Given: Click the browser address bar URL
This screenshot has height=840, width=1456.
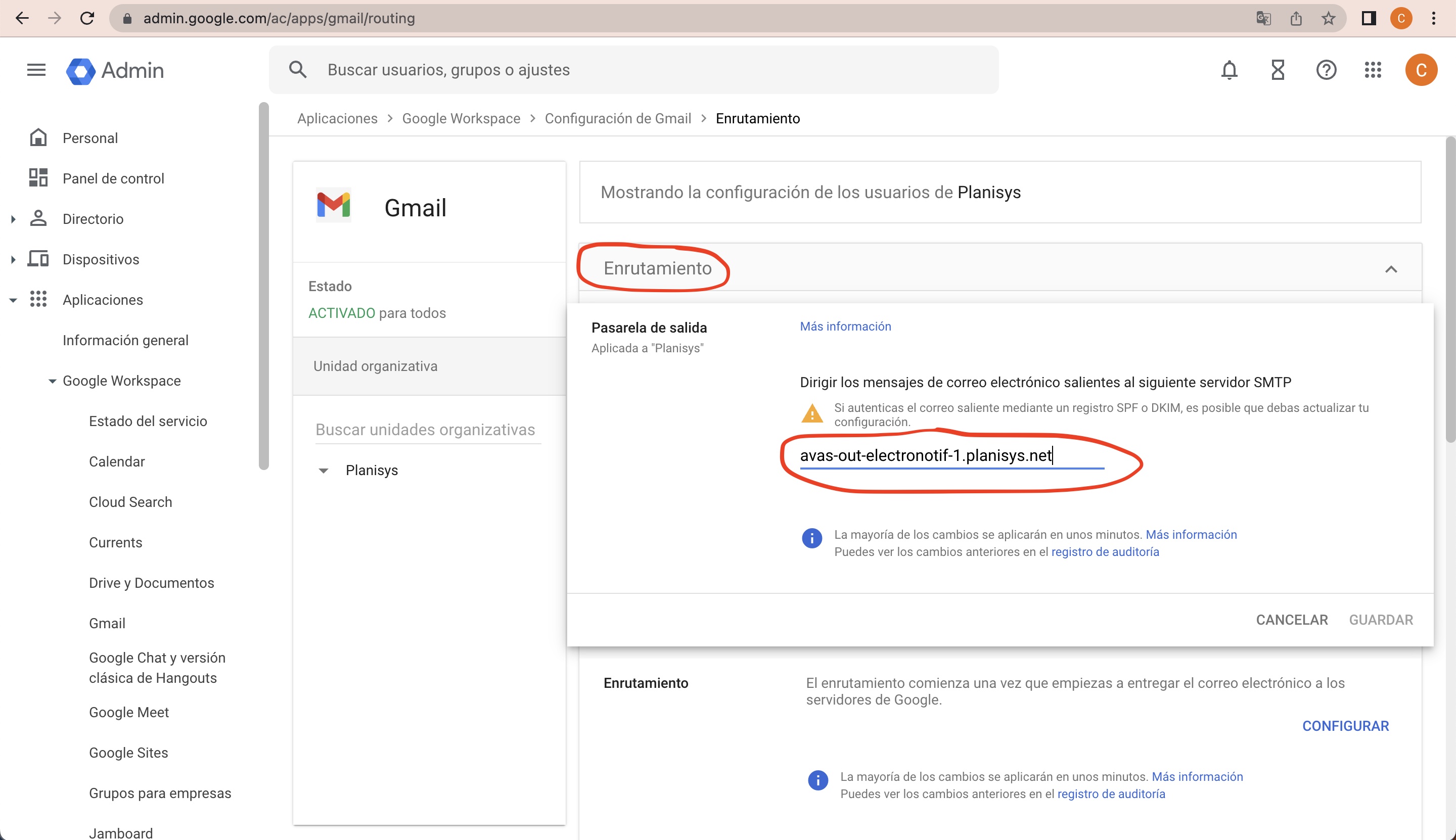Looking at the screenshot, I should 279,19.
